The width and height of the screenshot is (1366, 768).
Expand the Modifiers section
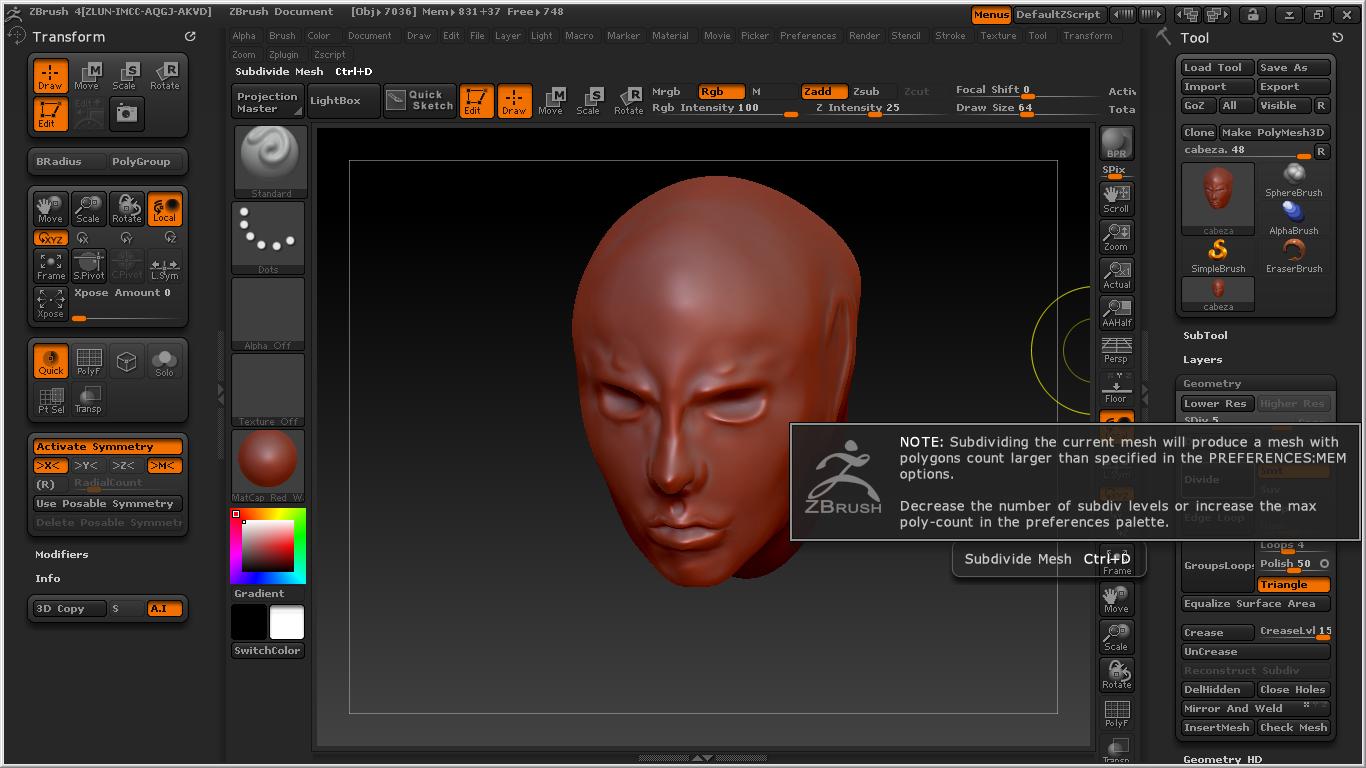click(62, 555)
